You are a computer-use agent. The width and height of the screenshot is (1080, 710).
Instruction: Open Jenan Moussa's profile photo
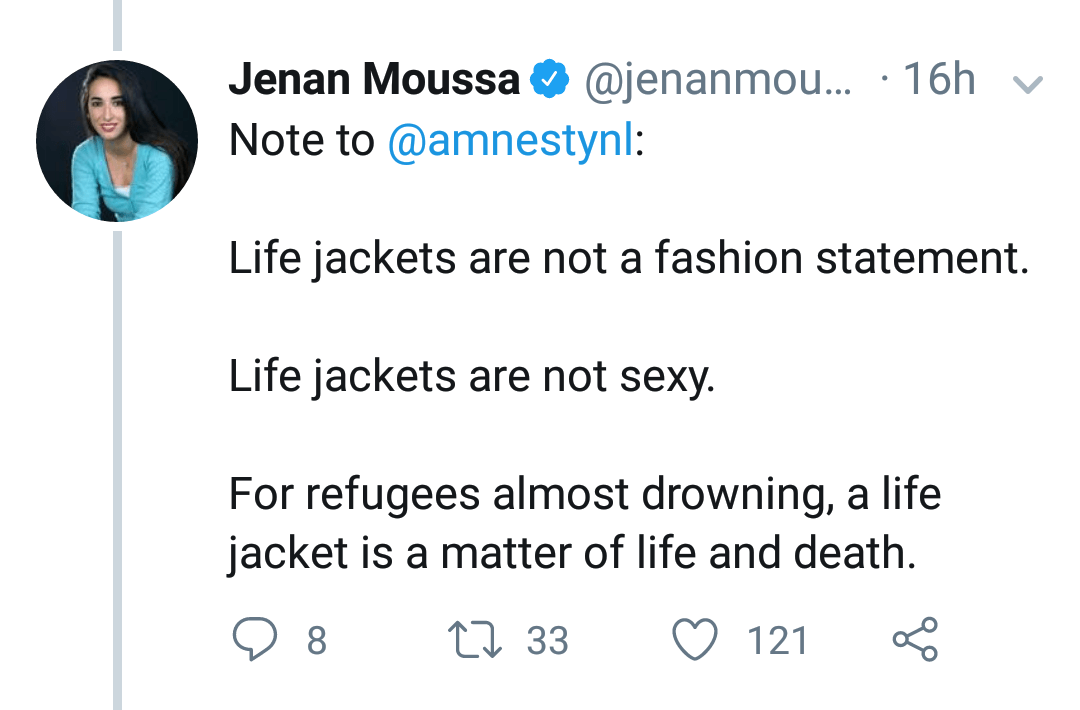[x=117, y=141]
